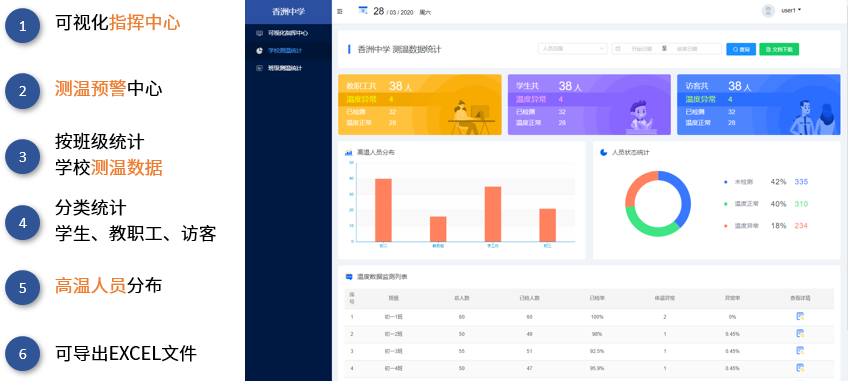852x392 pixels.
Task: Expand the user1 account dropdown arrow
Action: pos(800,10)
